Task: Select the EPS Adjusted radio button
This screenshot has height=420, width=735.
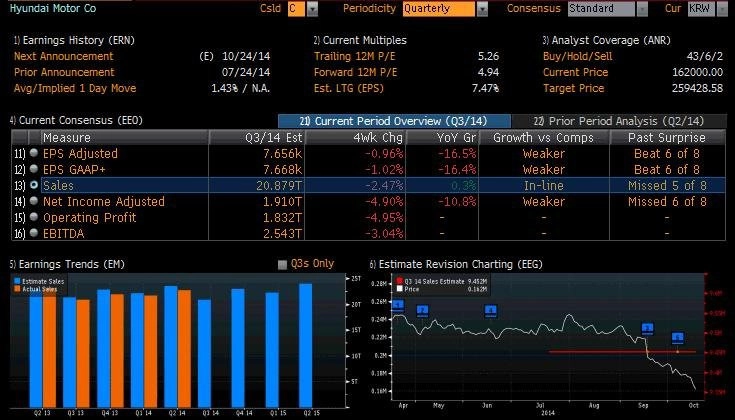Action: coord(34,153)
